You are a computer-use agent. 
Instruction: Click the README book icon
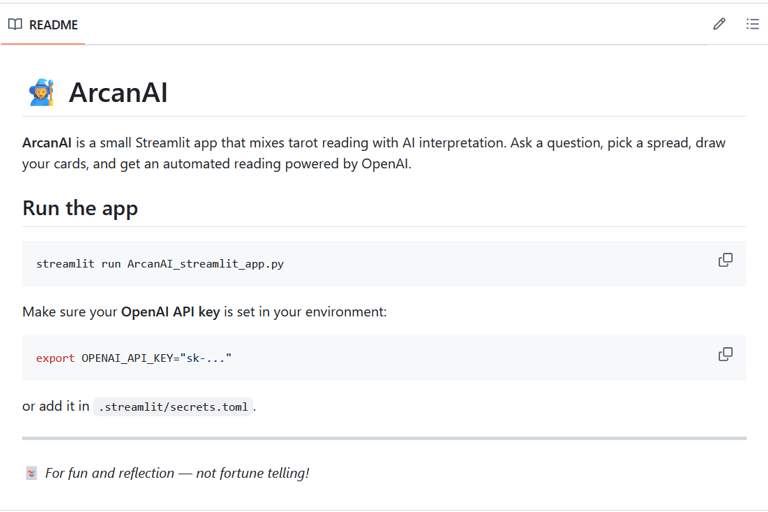[x=15, y=24]
